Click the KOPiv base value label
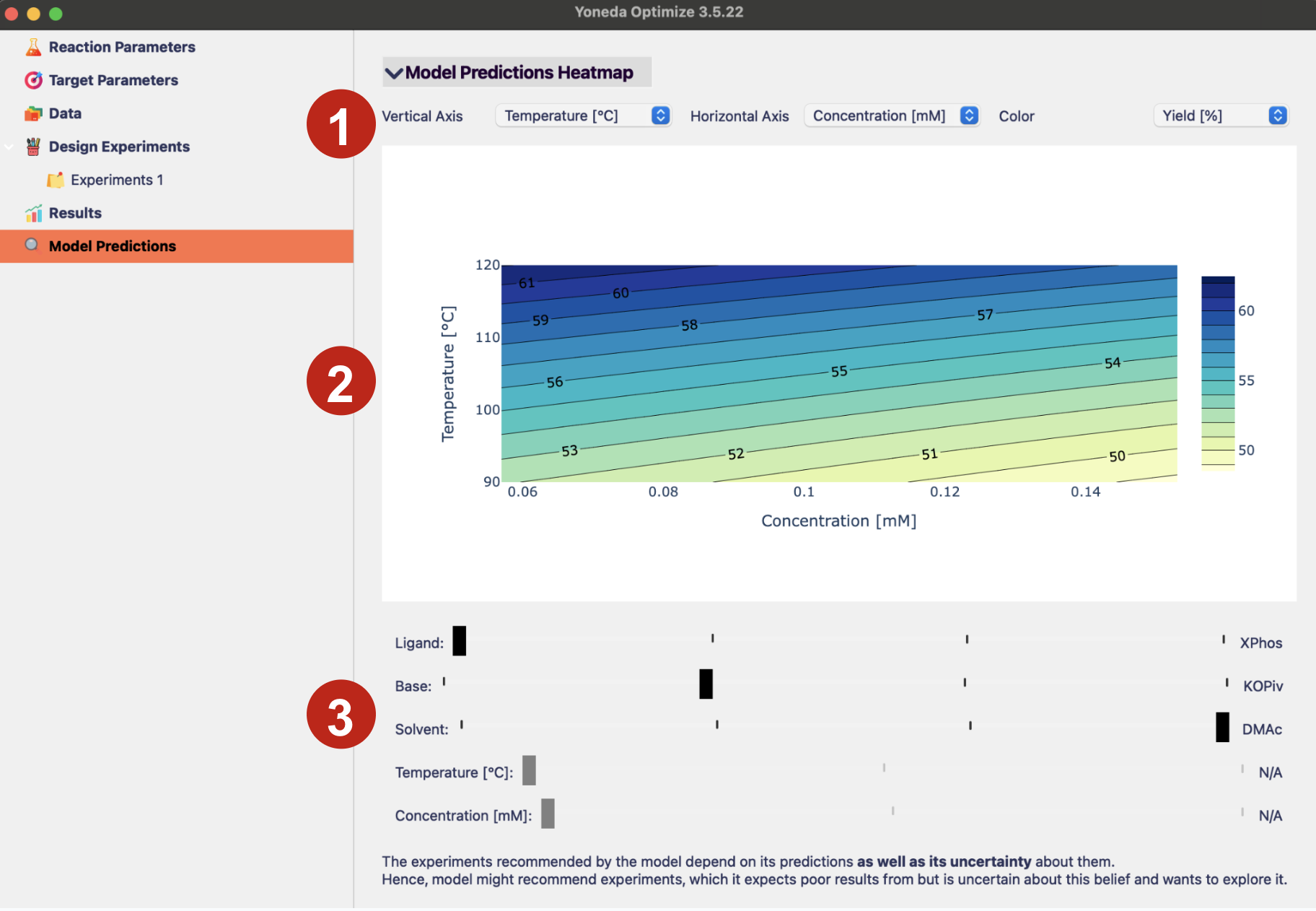Viewport: 1316px width, 911px height. [1263, 686]
